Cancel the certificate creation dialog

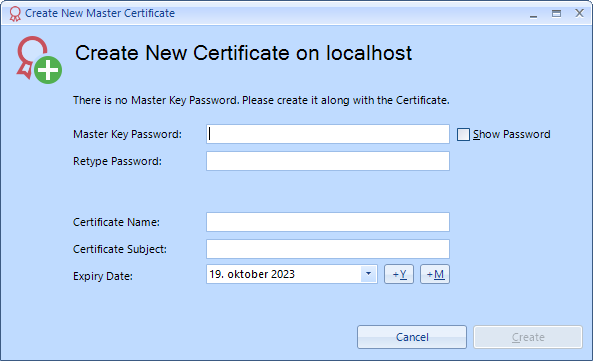click(x=412, y=337)
